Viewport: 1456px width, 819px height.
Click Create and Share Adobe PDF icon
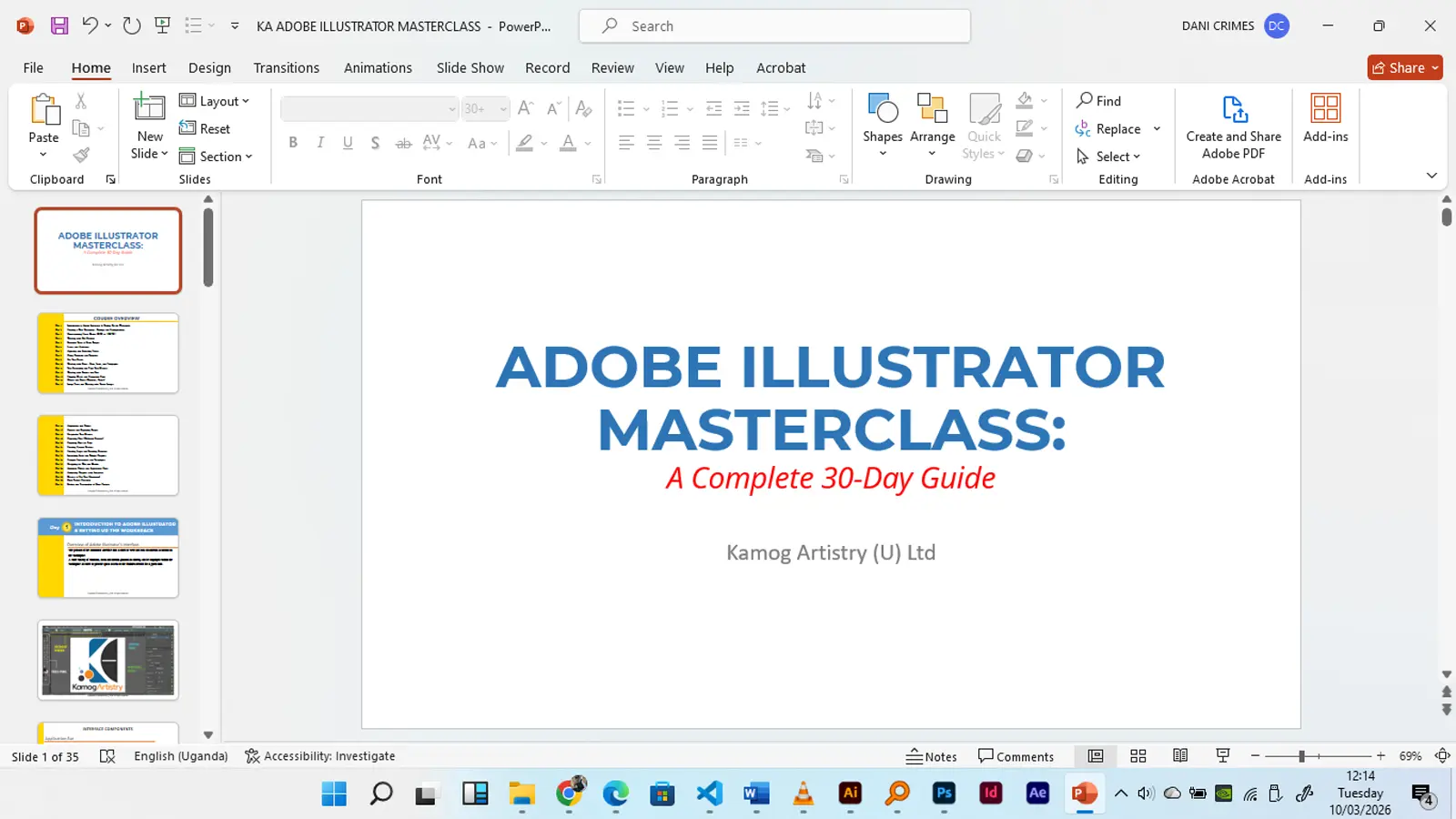(1233, 110)
